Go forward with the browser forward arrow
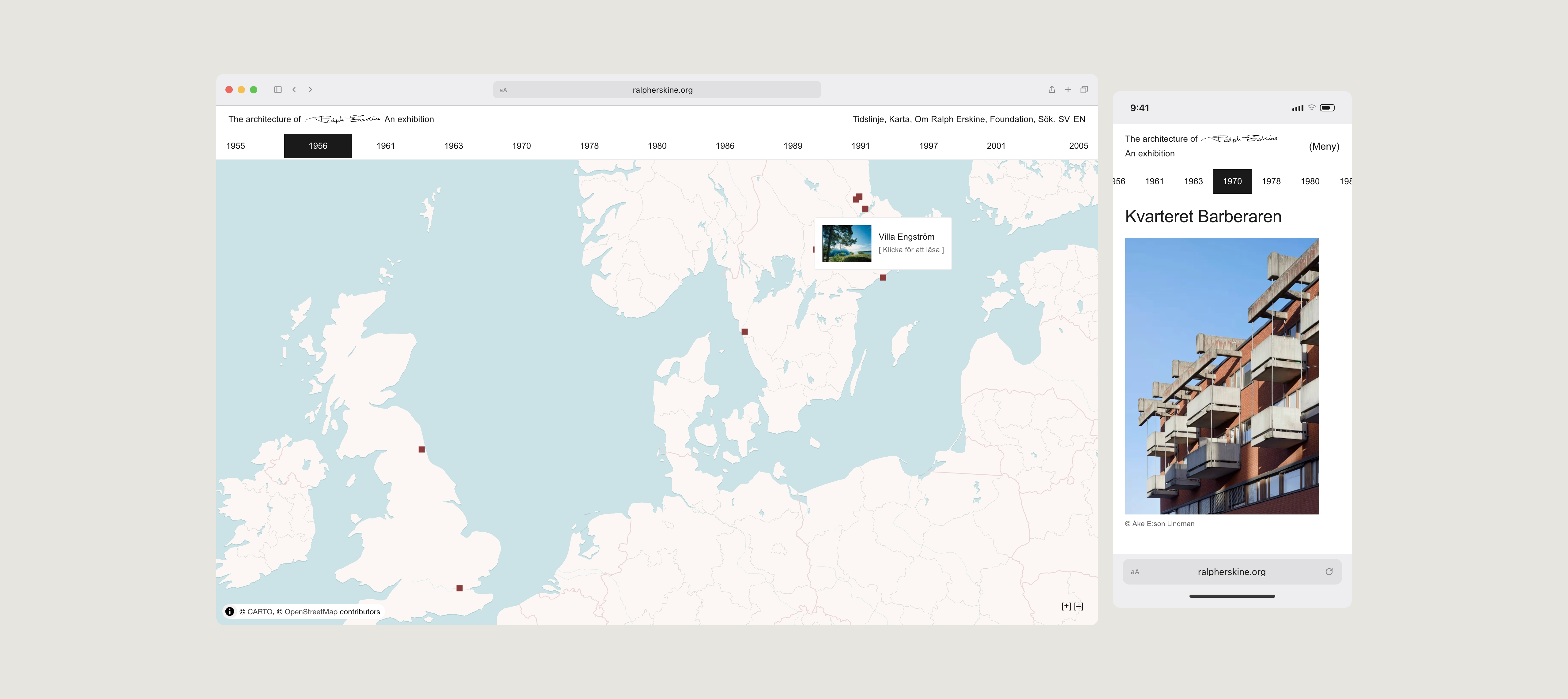Image resolution: width=1568 pixels, height=699 pixels. coord(311,89)
